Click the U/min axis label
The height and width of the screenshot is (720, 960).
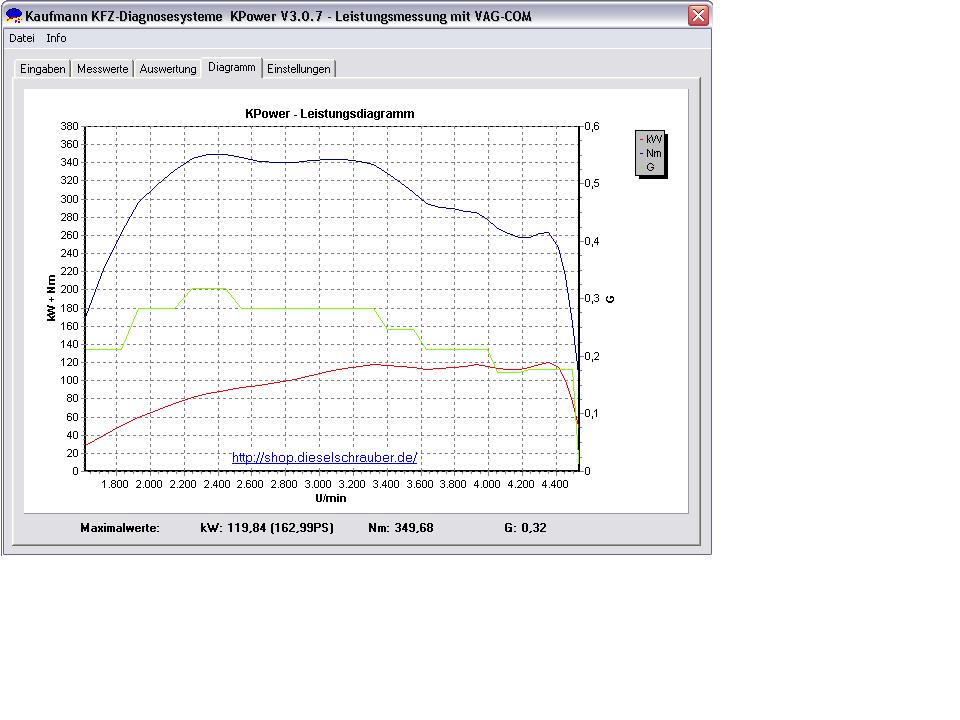[331, 498]
